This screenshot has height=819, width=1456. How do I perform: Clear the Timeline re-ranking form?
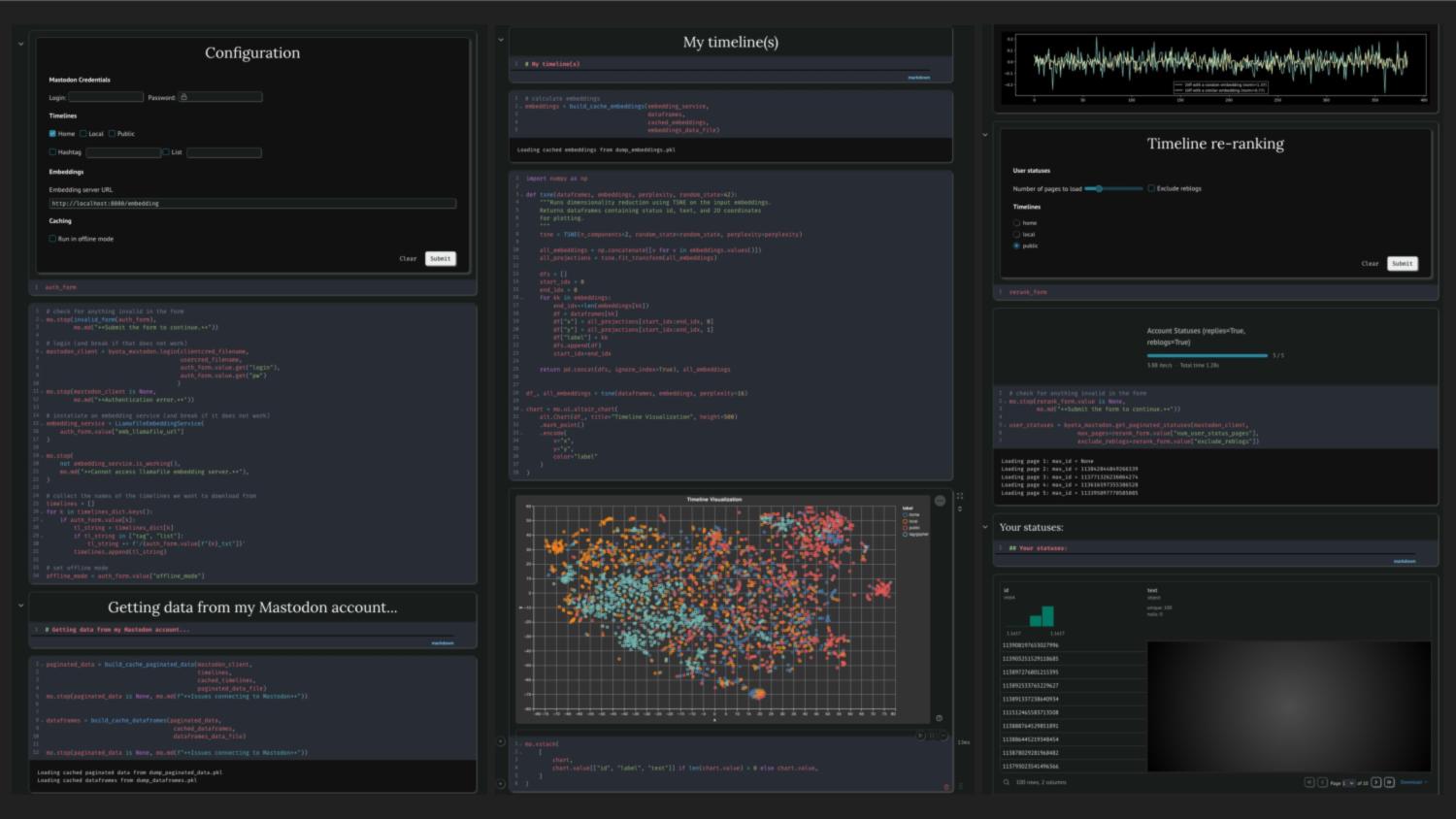1370,264
